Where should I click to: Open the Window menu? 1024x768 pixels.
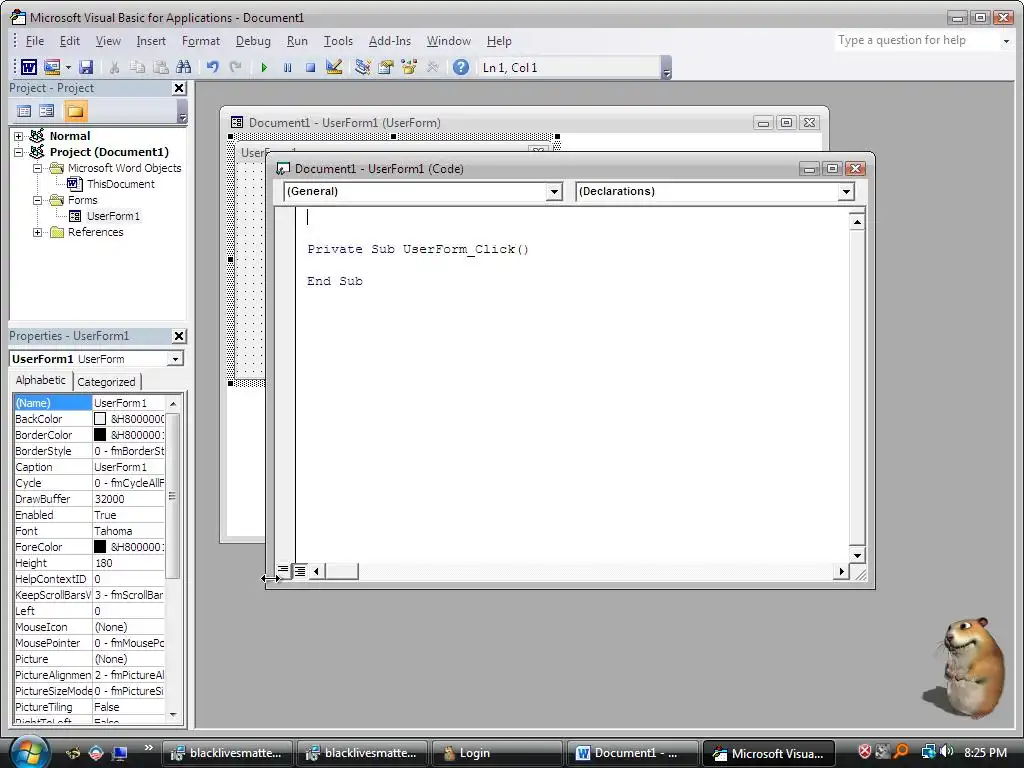pyautogui.click(x=449, y=40)
